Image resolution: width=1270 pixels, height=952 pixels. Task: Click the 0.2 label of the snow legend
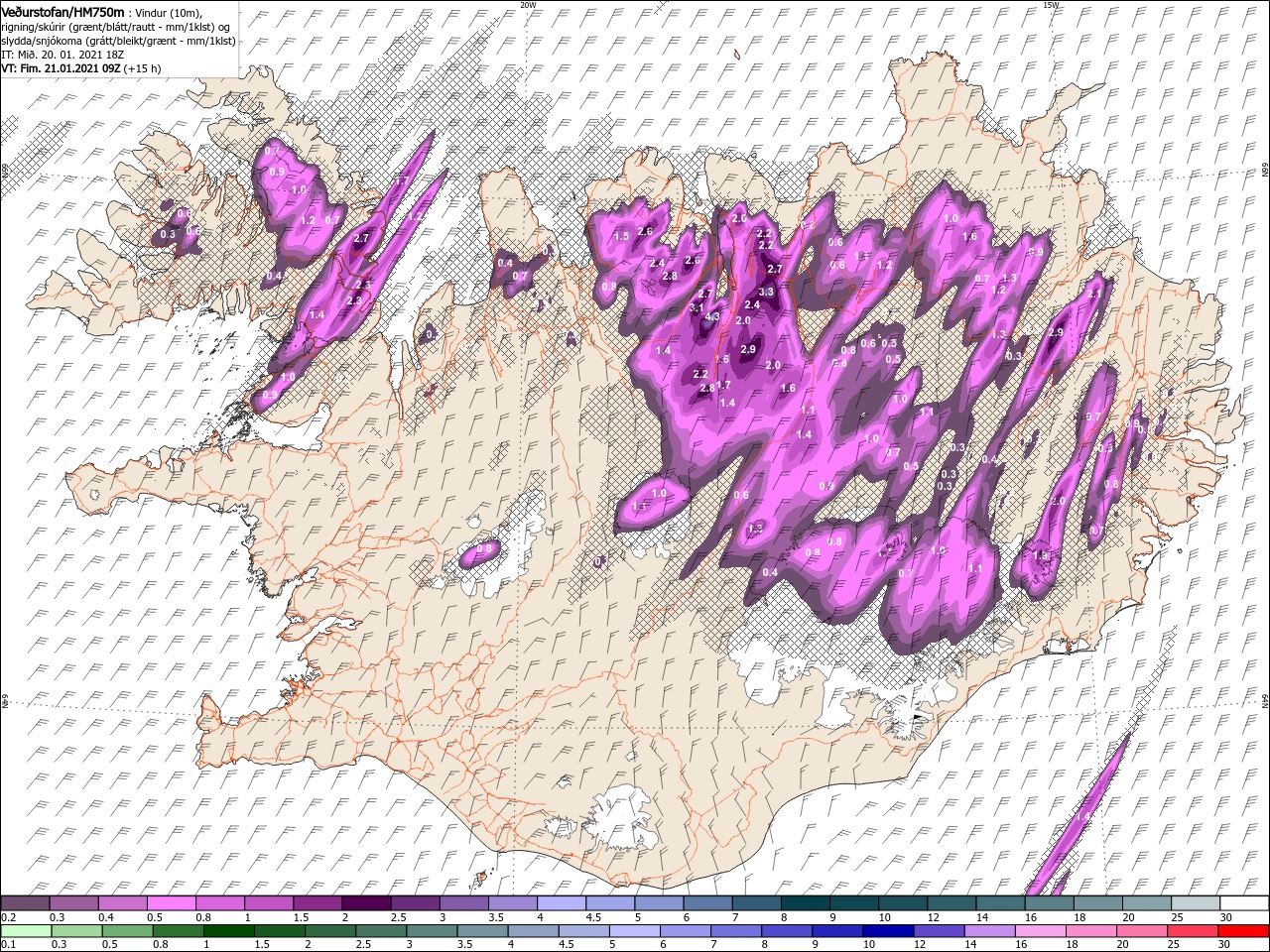7,917
